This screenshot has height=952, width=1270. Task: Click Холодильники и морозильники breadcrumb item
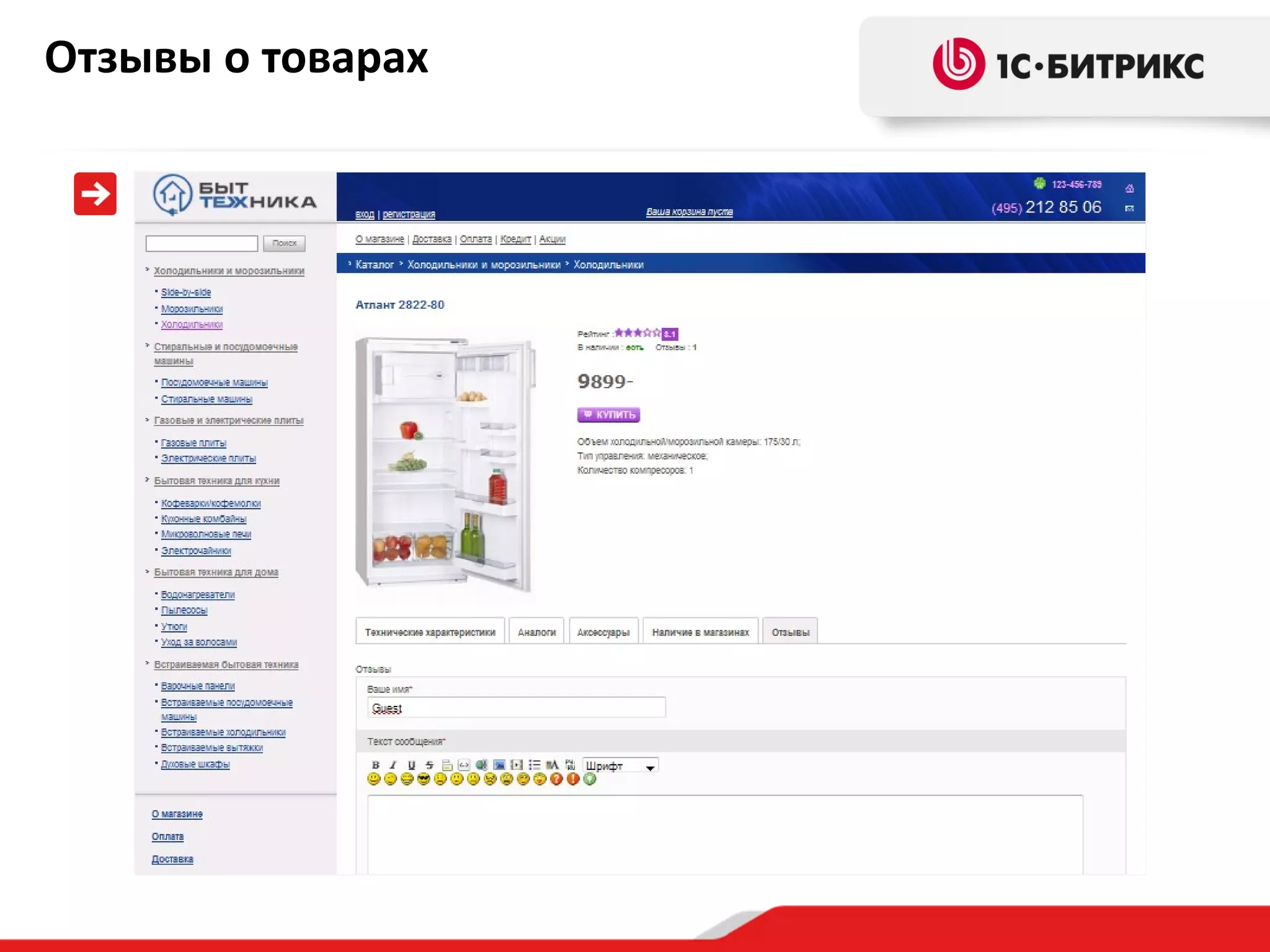(484, 265)
